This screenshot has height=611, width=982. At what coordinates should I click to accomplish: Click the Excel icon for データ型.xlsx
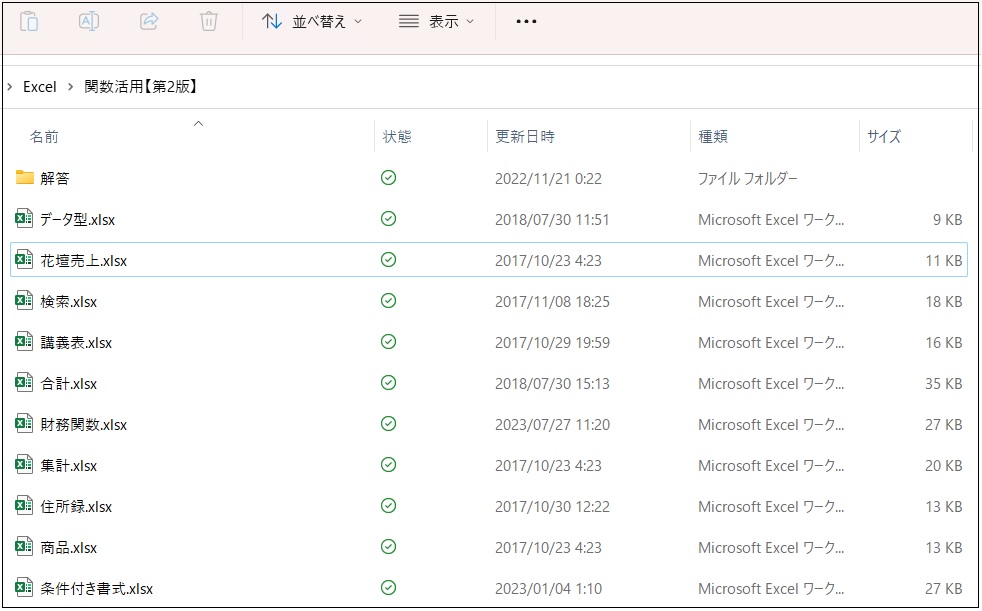pyautogui.click(x=25, y=219)
